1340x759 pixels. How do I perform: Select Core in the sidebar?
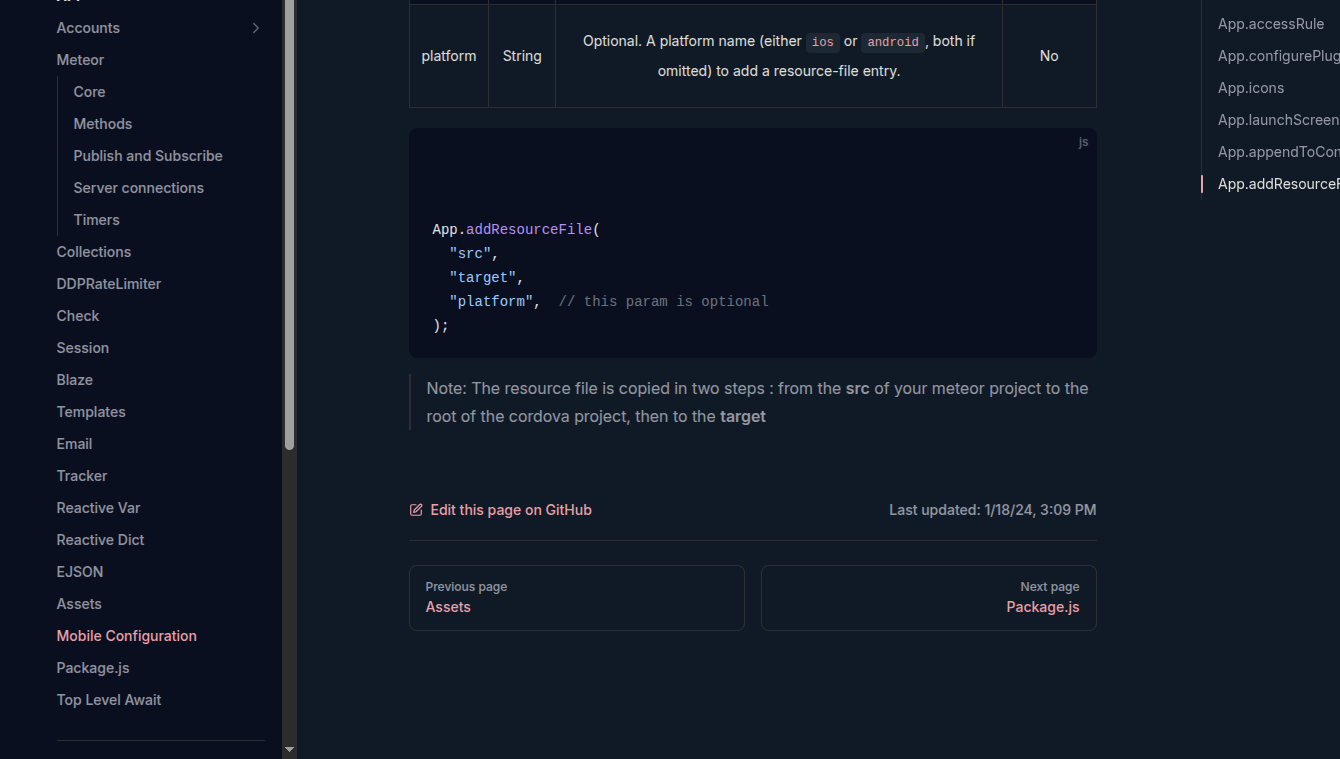tap(89, 92)
